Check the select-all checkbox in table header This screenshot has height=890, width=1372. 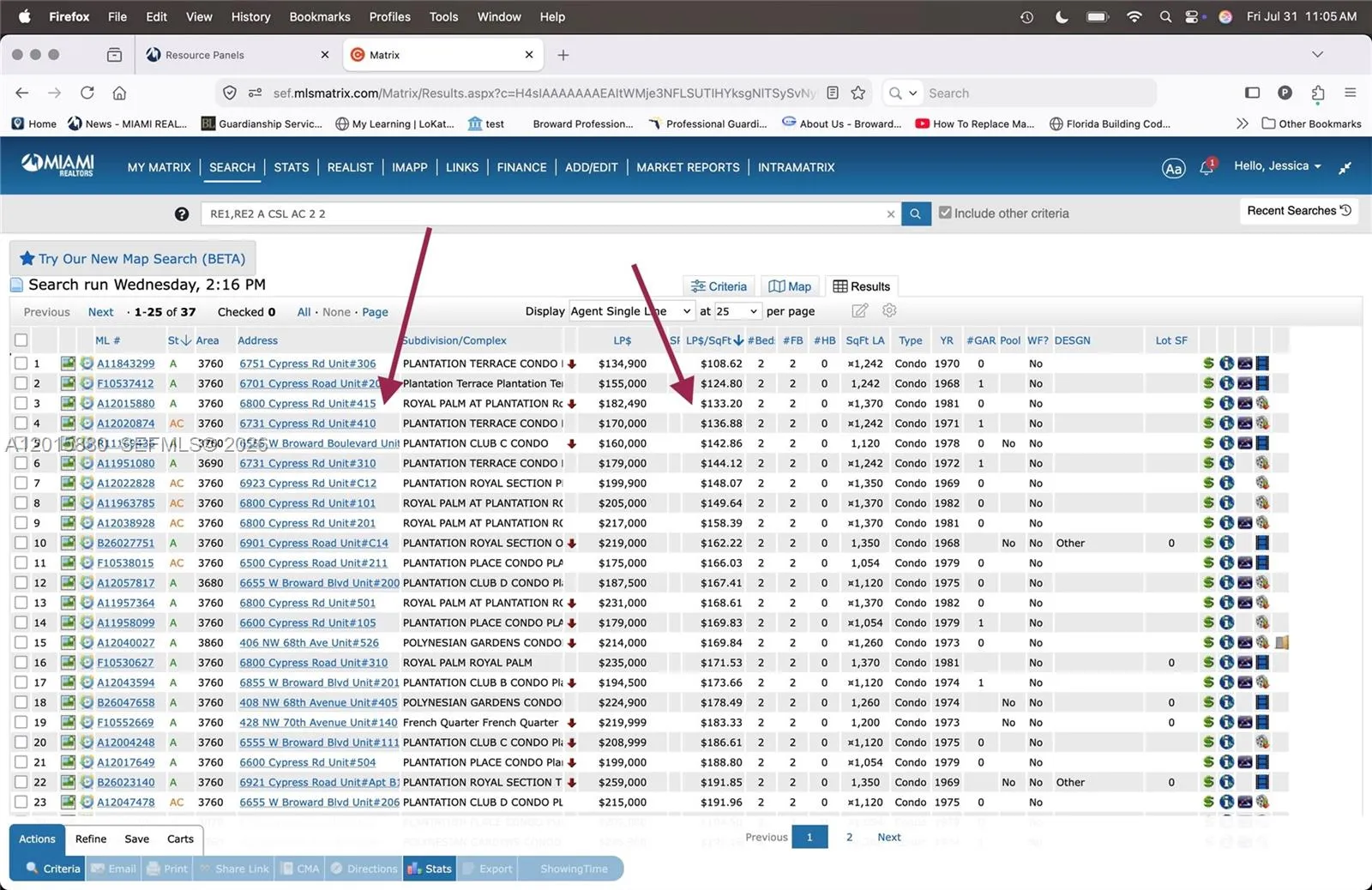[x=21, y=340]
